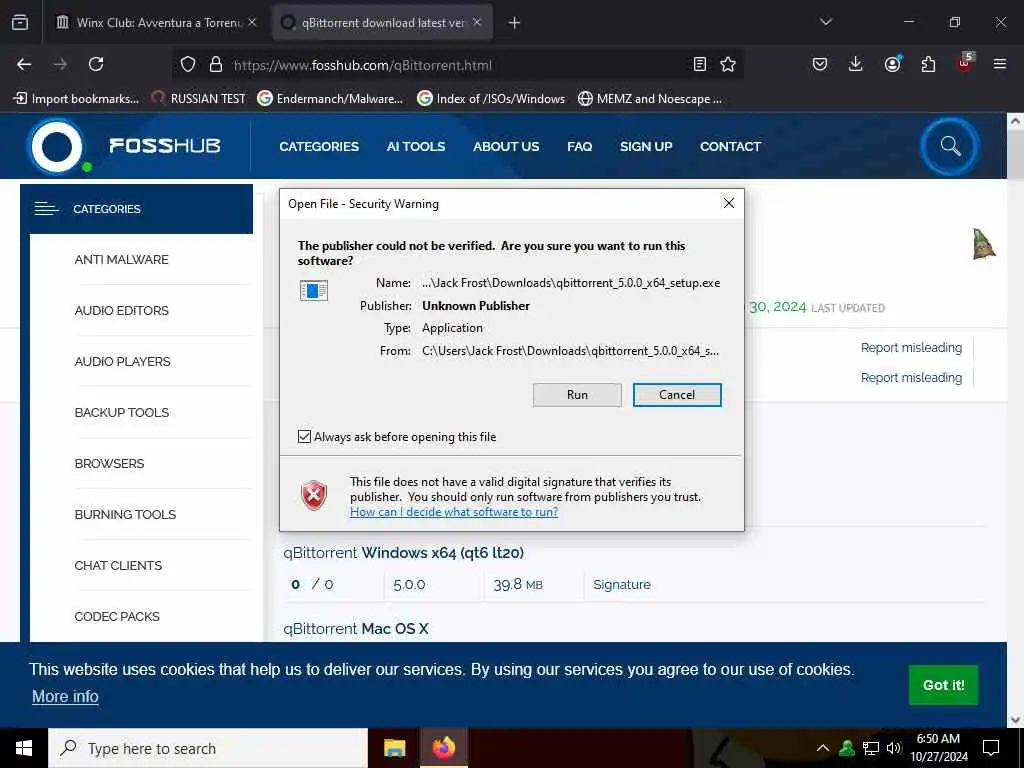Viewport: 1024px width, 768px height.
Task: Click Cancel in the security warning
Action: tap(677, 394)
